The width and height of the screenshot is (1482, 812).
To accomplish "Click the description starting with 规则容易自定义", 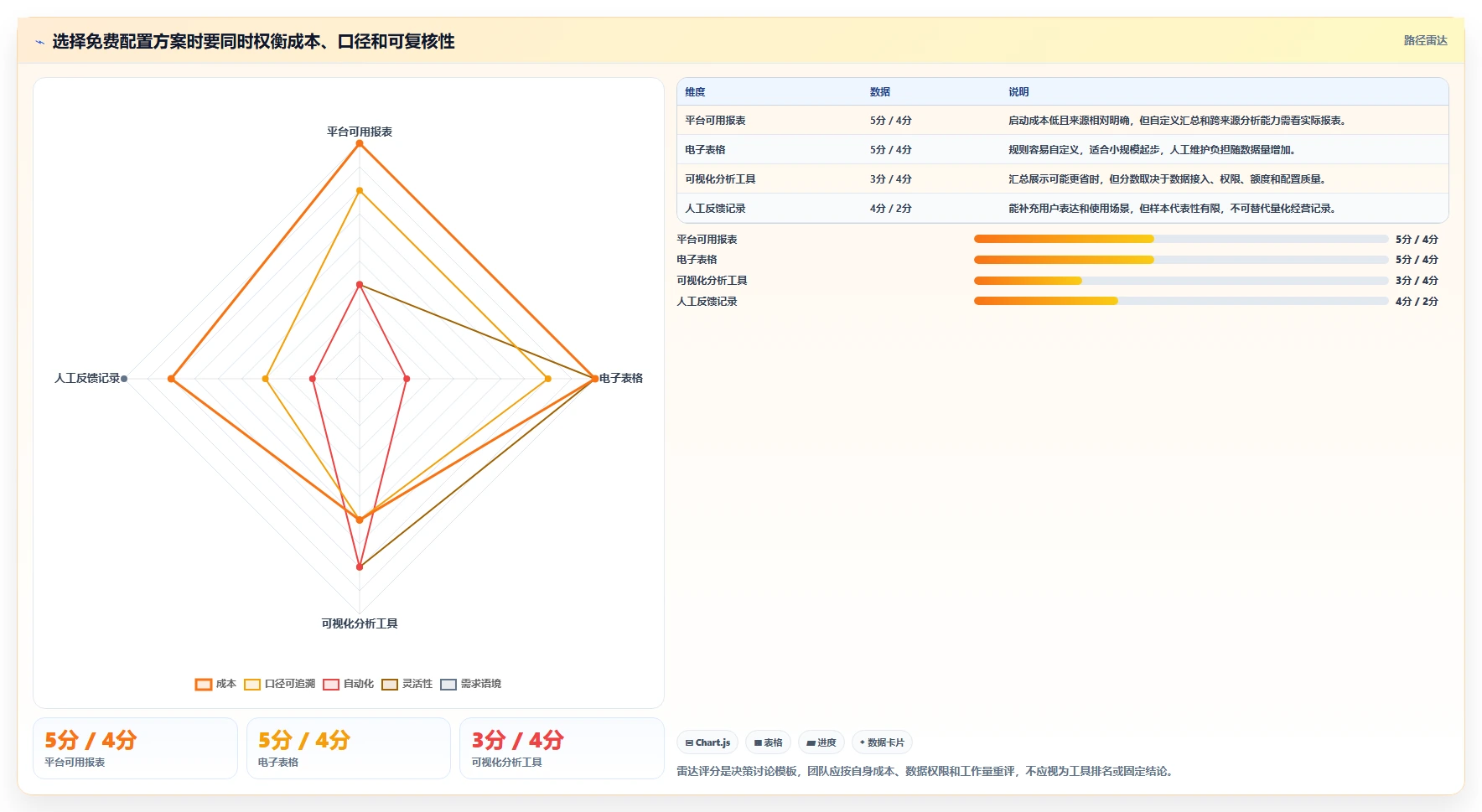I will coord(1153,150).
